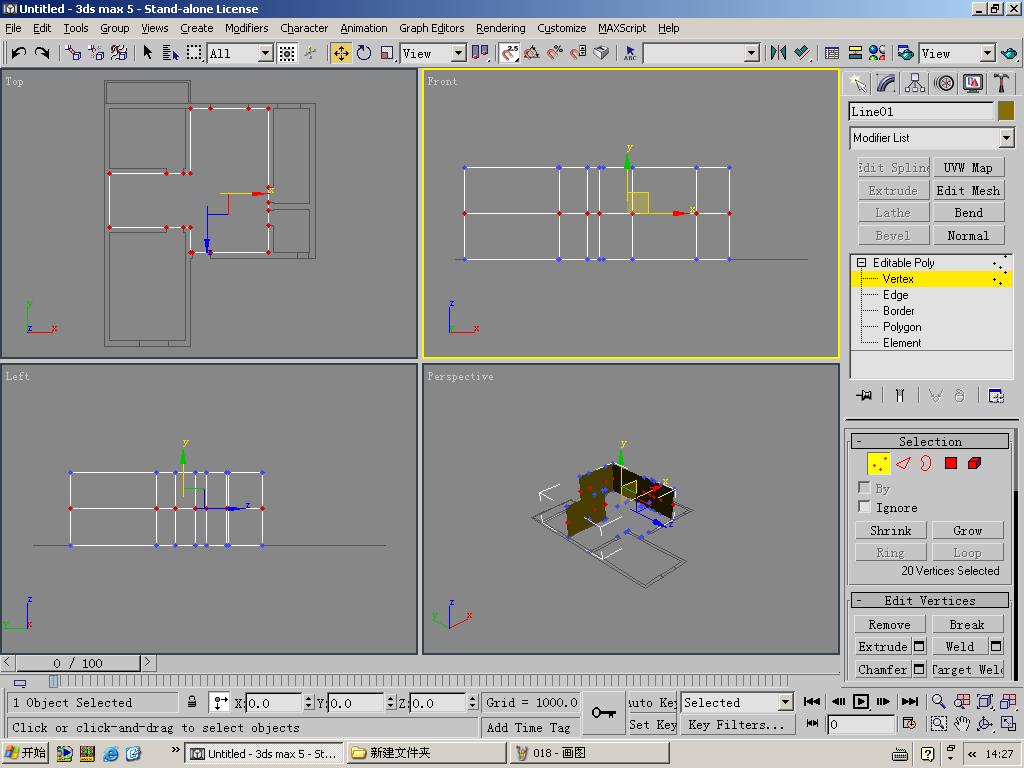Toggle the Pin Stack pushpin
Image resolution: width=1024 pixels, height=768 pixels.
pyautogui.click(x=864, y=396)
